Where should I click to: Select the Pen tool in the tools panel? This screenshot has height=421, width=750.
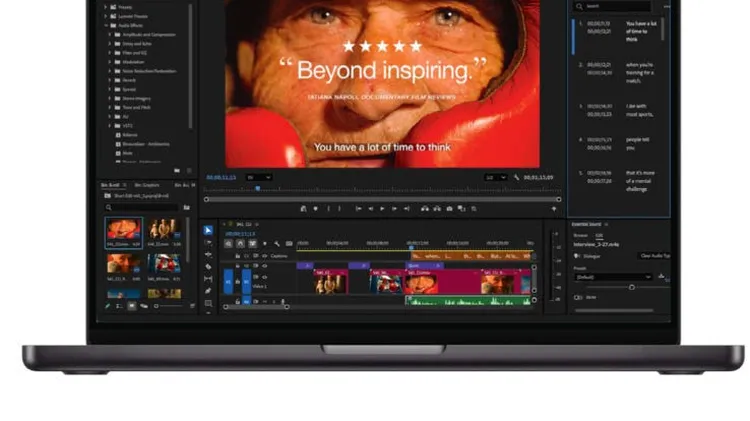(x=208, y=291)
